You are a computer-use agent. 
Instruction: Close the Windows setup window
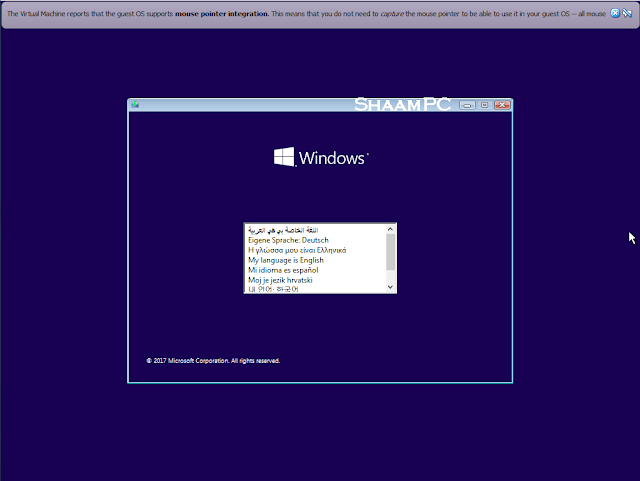(502, 105)
